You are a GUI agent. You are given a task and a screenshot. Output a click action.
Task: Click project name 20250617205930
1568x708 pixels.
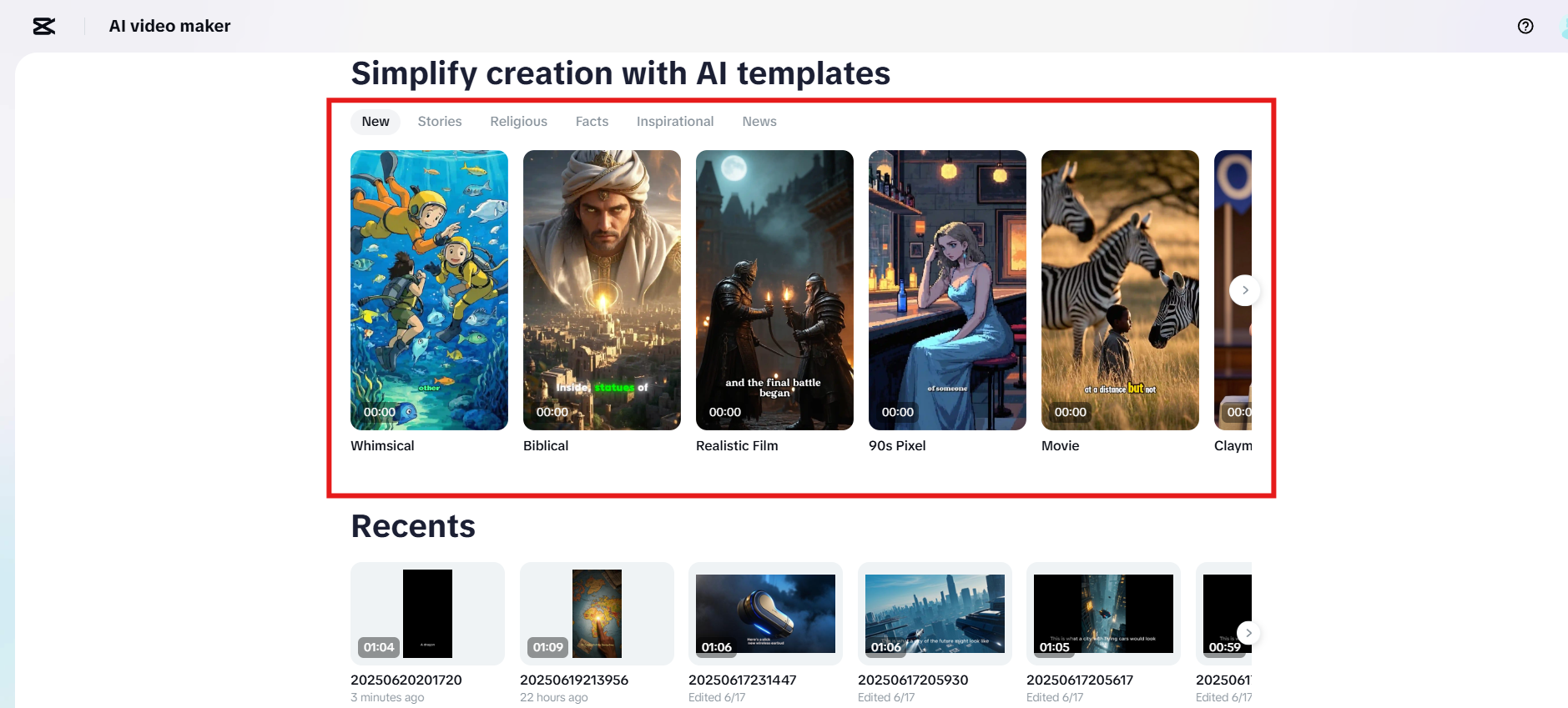[913, 680]
